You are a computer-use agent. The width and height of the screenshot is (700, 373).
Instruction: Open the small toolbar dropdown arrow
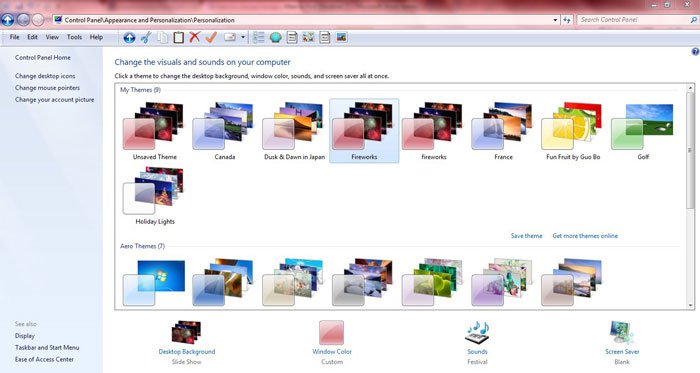click(243, 37)
